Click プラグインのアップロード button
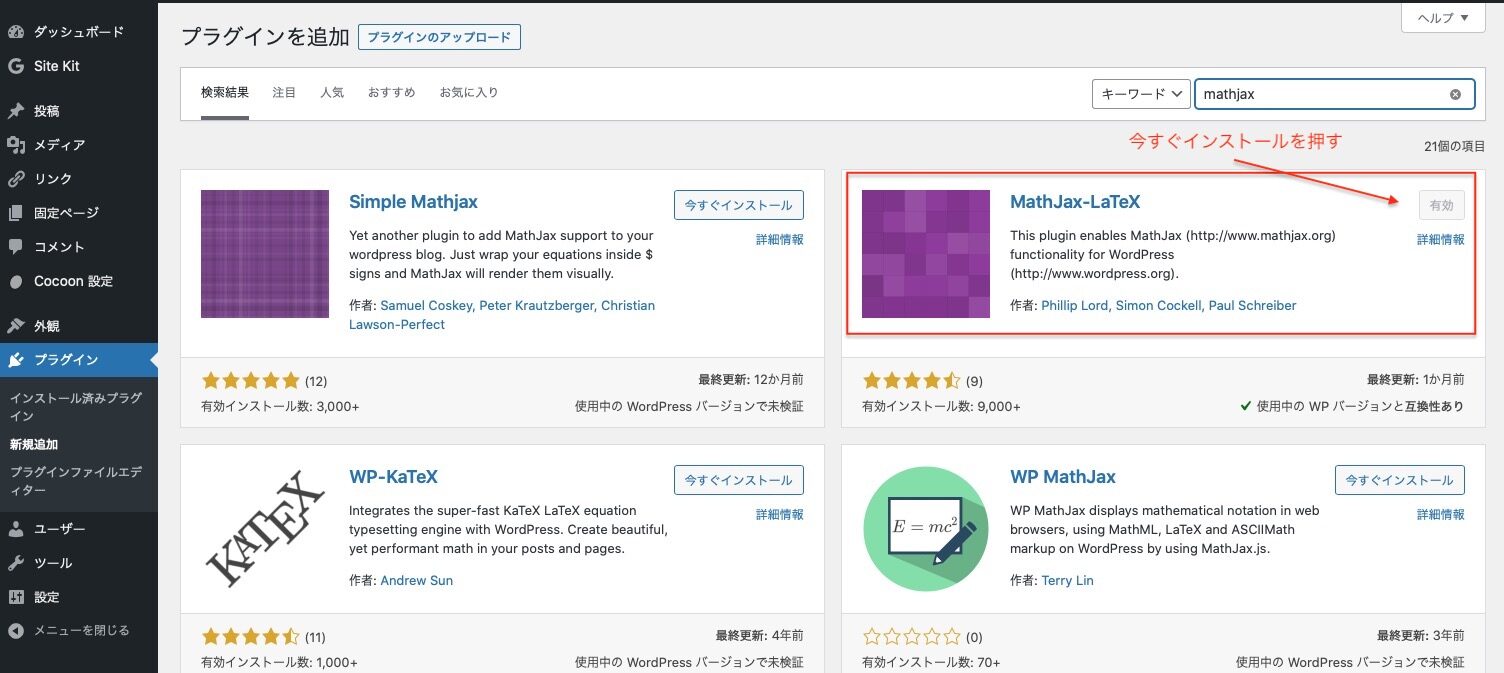Viewport: 1504px width, 673px height. tap(439, 38)
